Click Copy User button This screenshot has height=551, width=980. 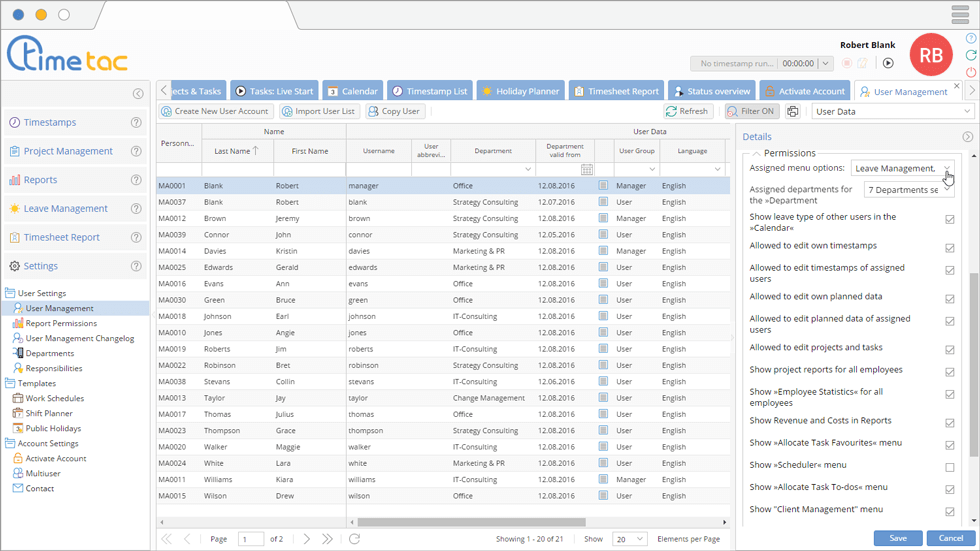click(394, 111)
